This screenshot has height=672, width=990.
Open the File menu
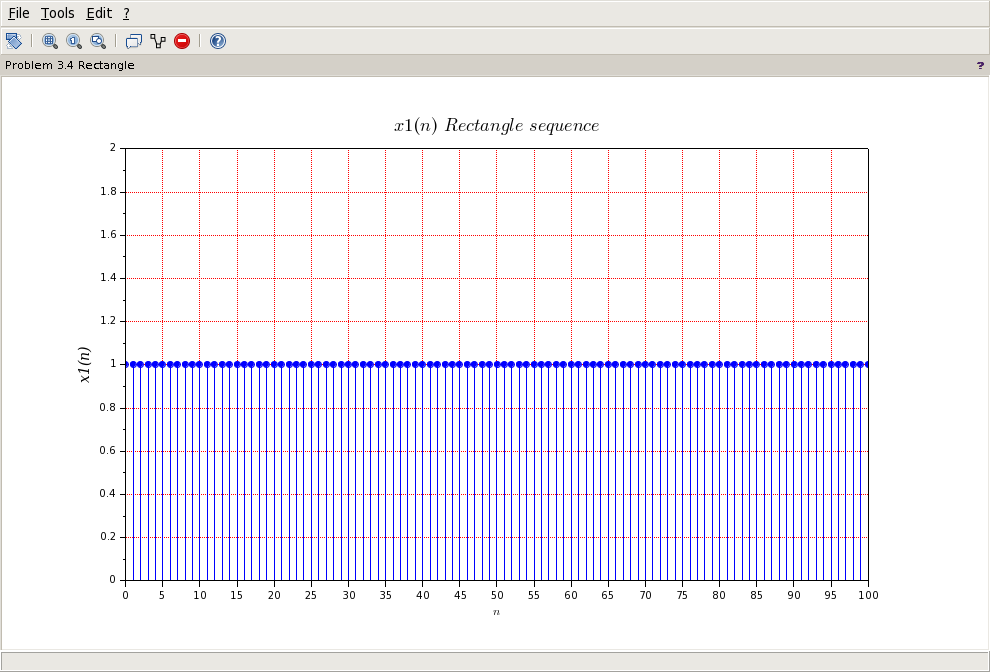[18, 13]
